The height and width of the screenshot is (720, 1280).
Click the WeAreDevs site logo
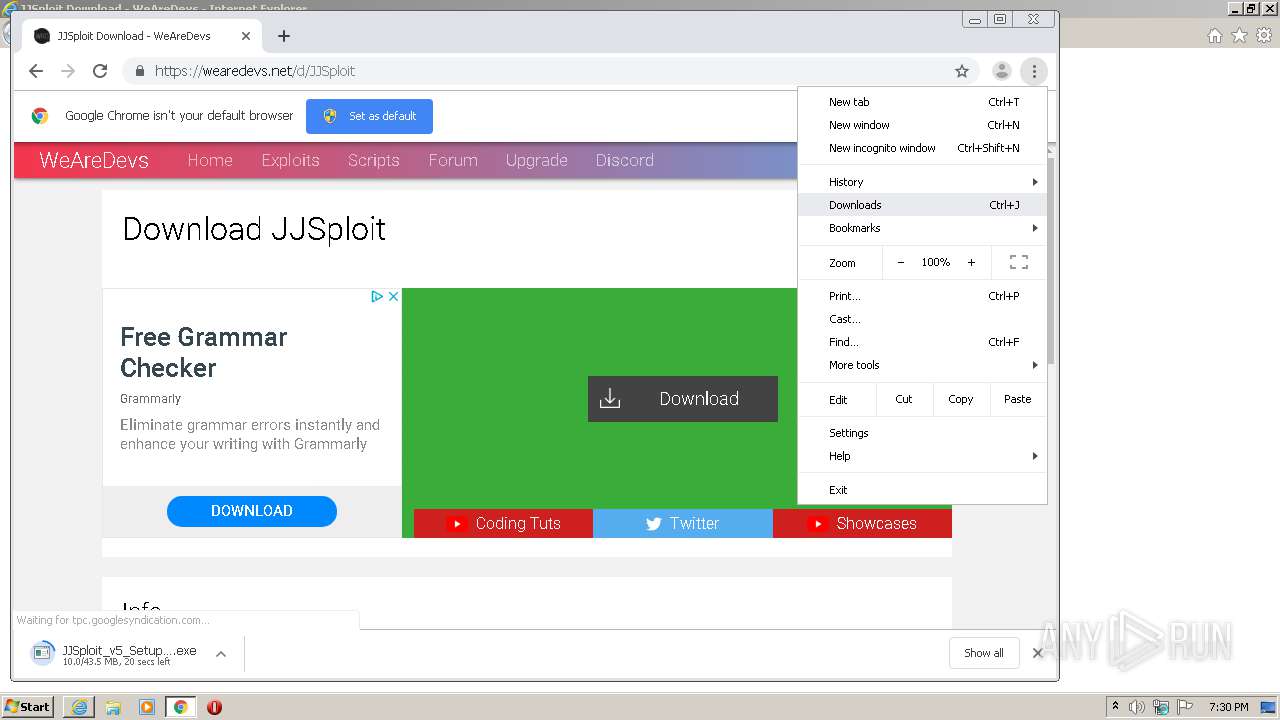coord(94,160)
